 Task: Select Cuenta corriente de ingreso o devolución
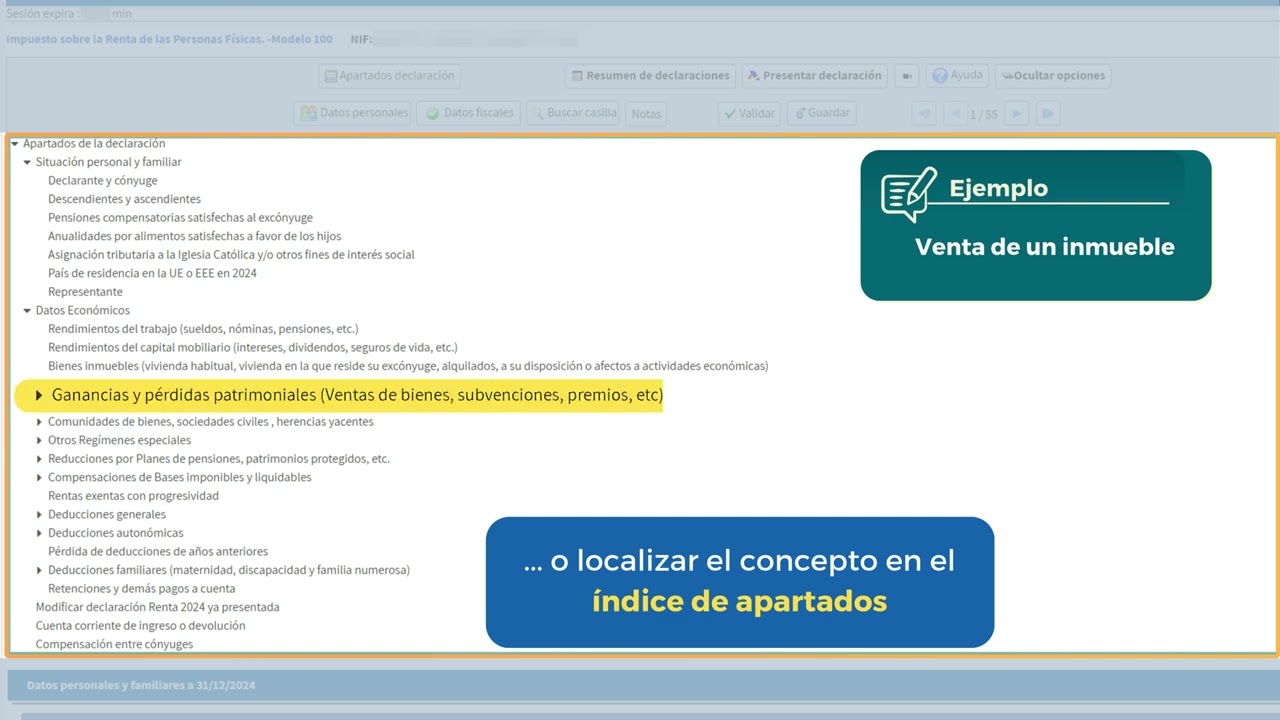pos(143,625)
